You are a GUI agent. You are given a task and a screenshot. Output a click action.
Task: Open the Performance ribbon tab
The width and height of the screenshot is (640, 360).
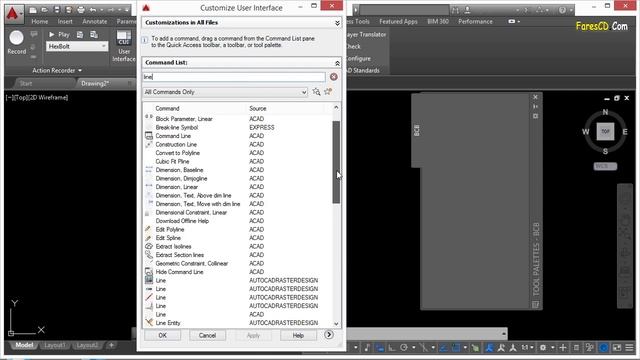click(x=475, y=22)
